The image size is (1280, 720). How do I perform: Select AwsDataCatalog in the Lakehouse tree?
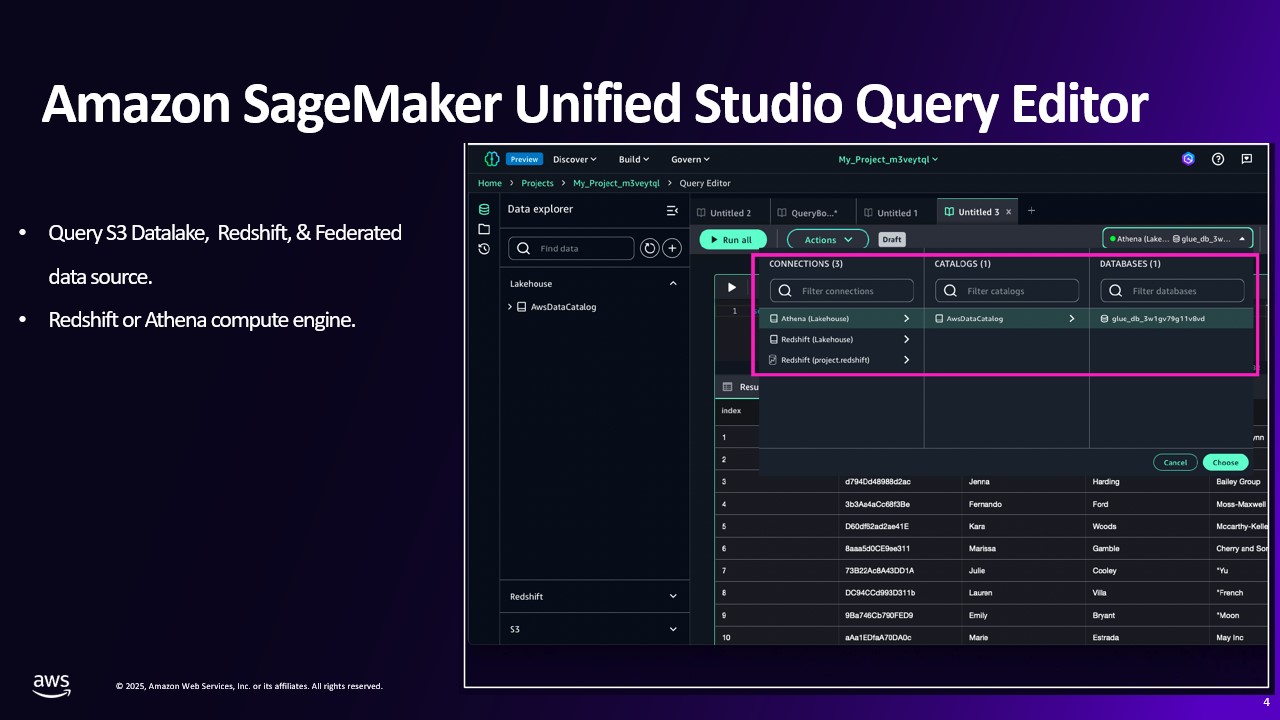(563, 307)
